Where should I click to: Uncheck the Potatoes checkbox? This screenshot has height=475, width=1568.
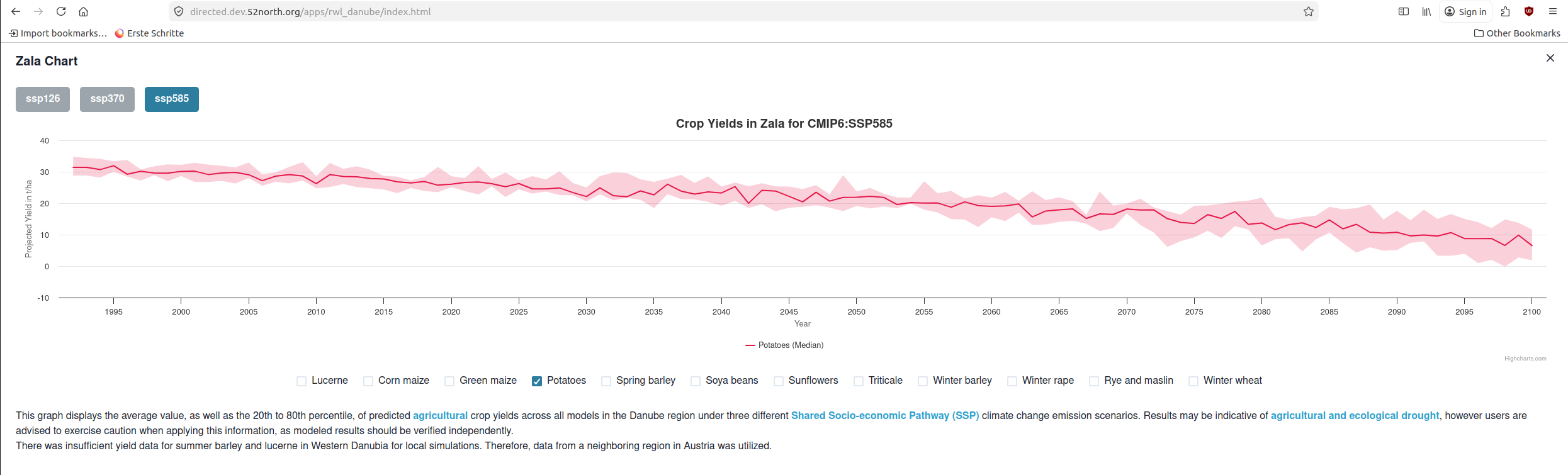(537, 381)
